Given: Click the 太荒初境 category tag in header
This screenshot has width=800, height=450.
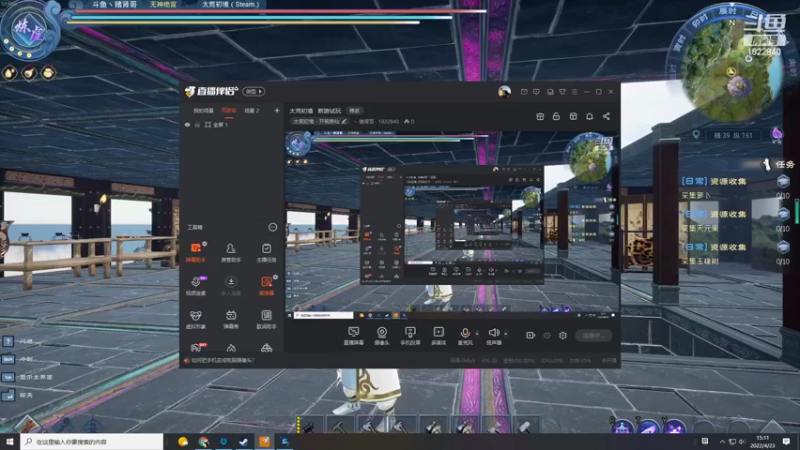Looking at the screenshot, I should (301, 111).
